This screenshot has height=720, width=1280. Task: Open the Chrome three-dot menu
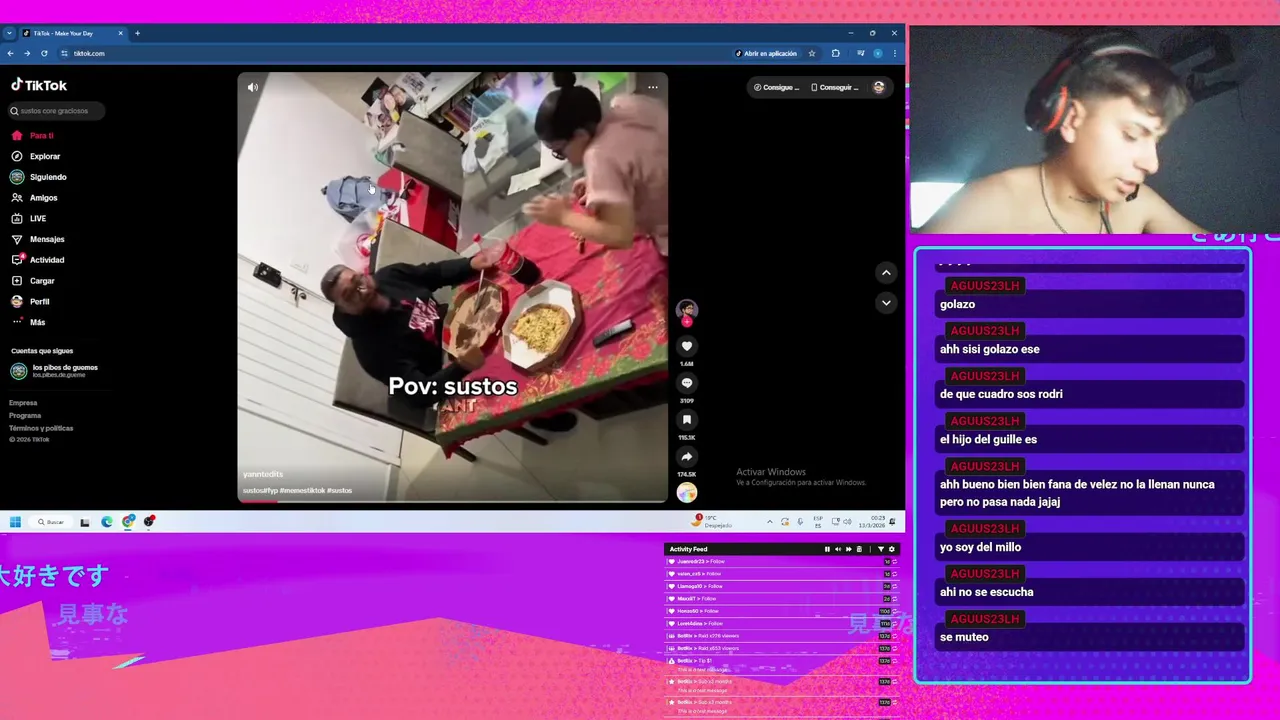(894, 53)
